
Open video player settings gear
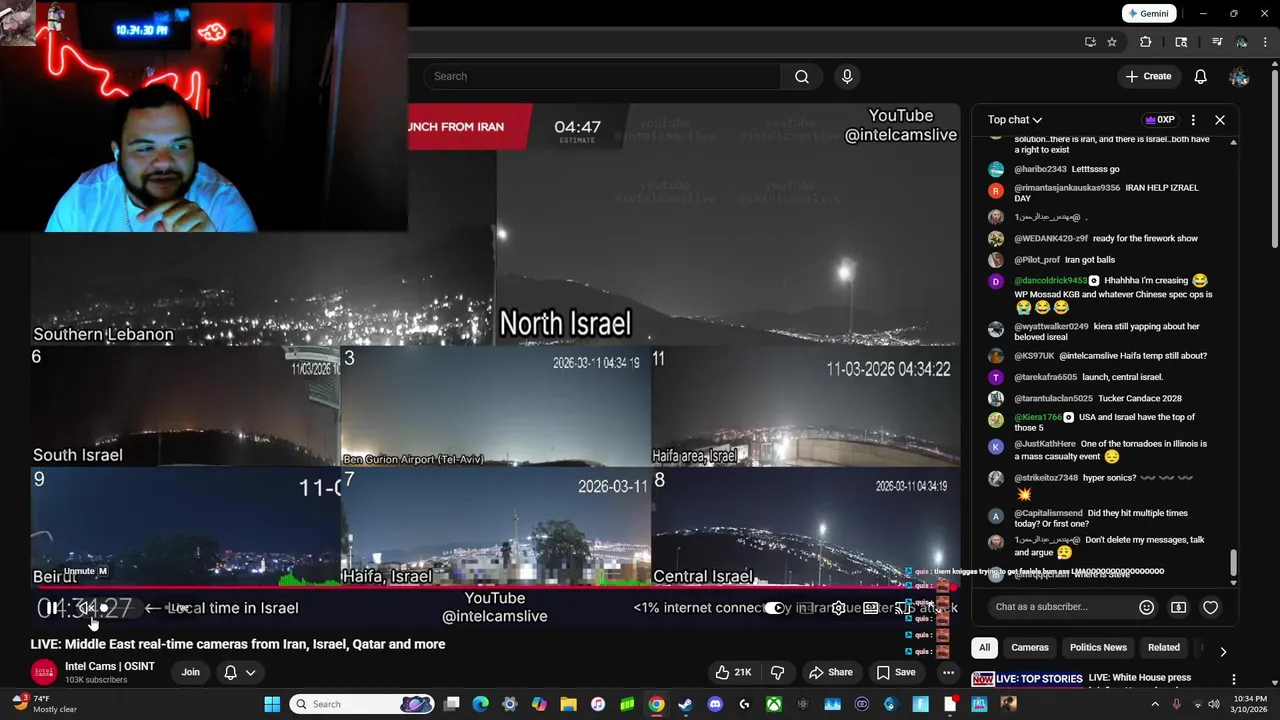838,608
